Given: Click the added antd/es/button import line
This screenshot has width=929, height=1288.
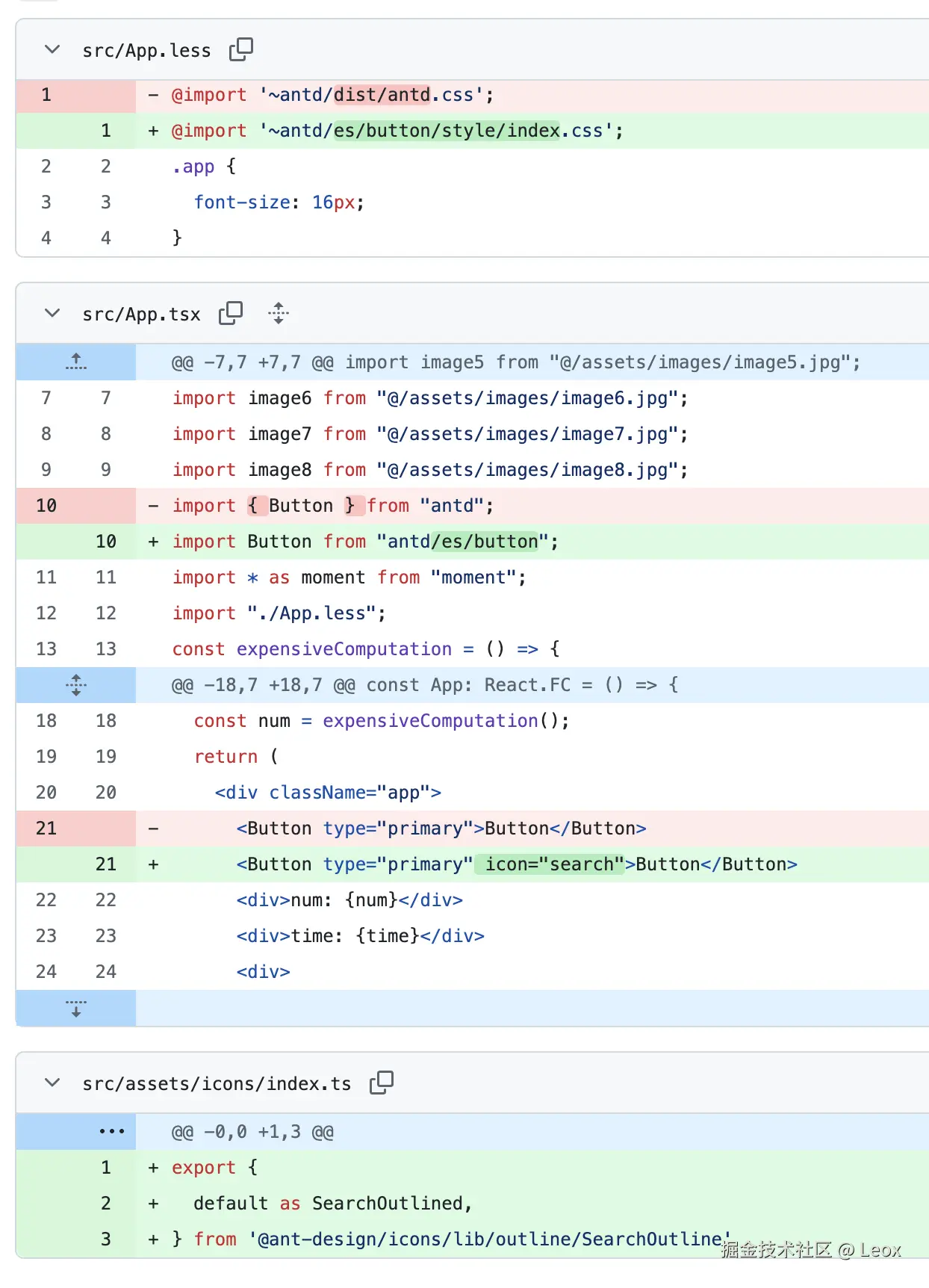Looking at the screenshot, I should (364, 542).
